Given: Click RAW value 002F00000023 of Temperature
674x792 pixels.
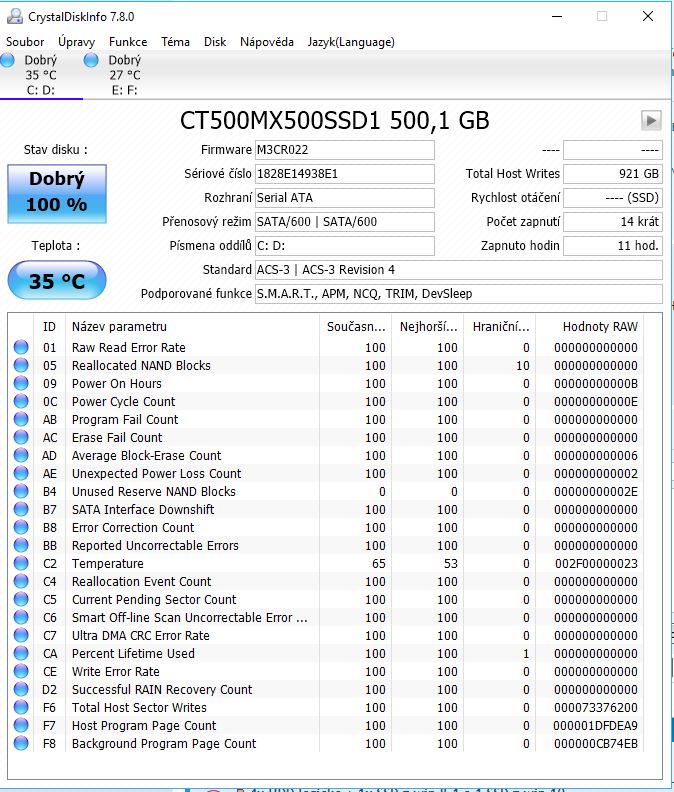Looking at the screenshot, I should [596, 564].
